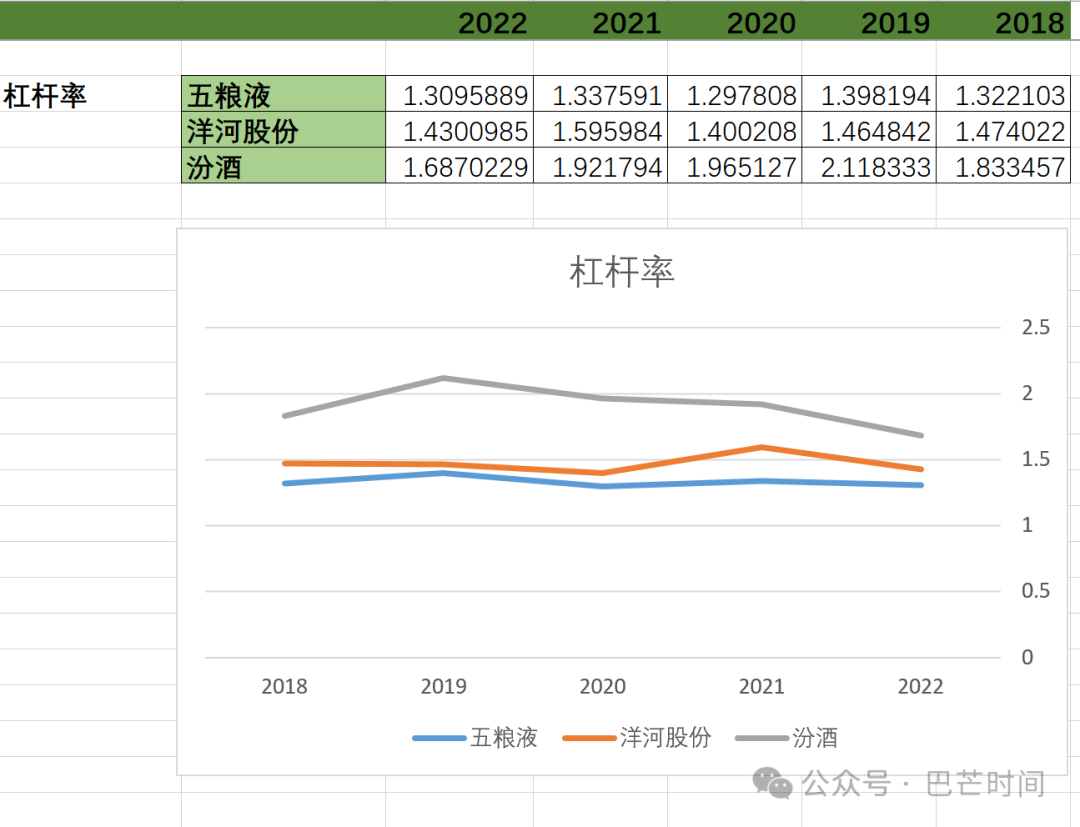Click the 2018 category axis label
Screen dimensions: 1080x827
coord(284,686)
